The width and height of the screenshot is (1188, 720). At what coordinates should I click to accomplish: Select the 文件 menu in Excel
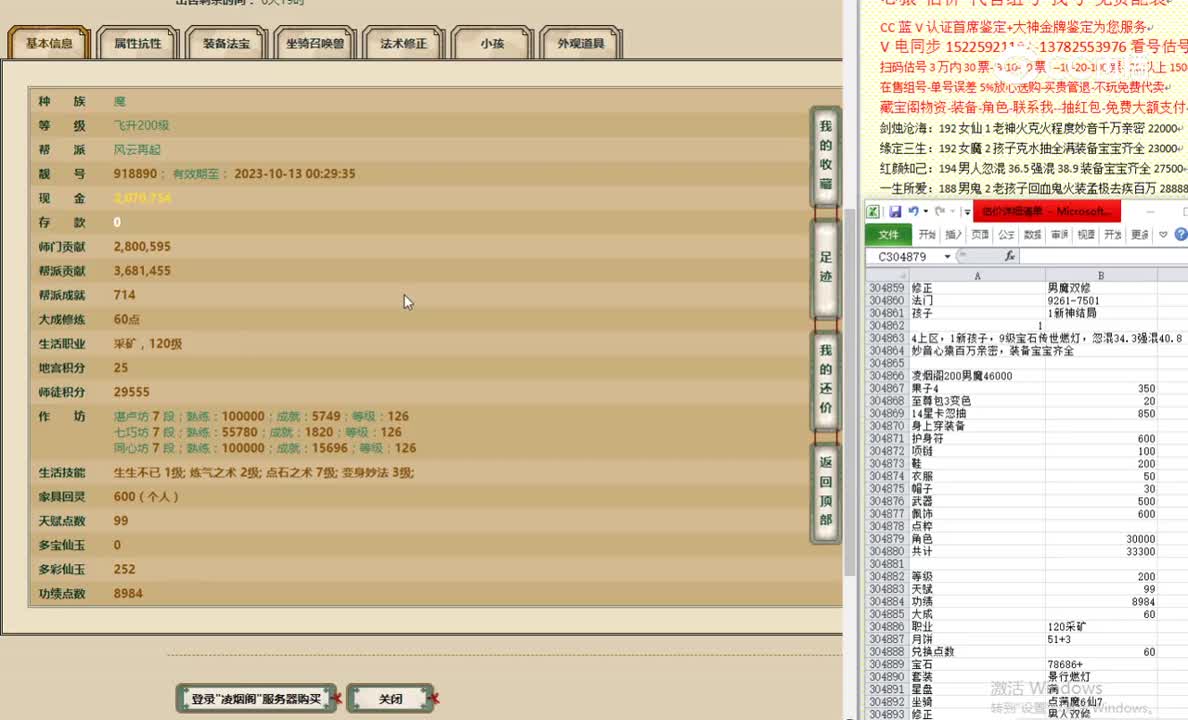point(888,235)
